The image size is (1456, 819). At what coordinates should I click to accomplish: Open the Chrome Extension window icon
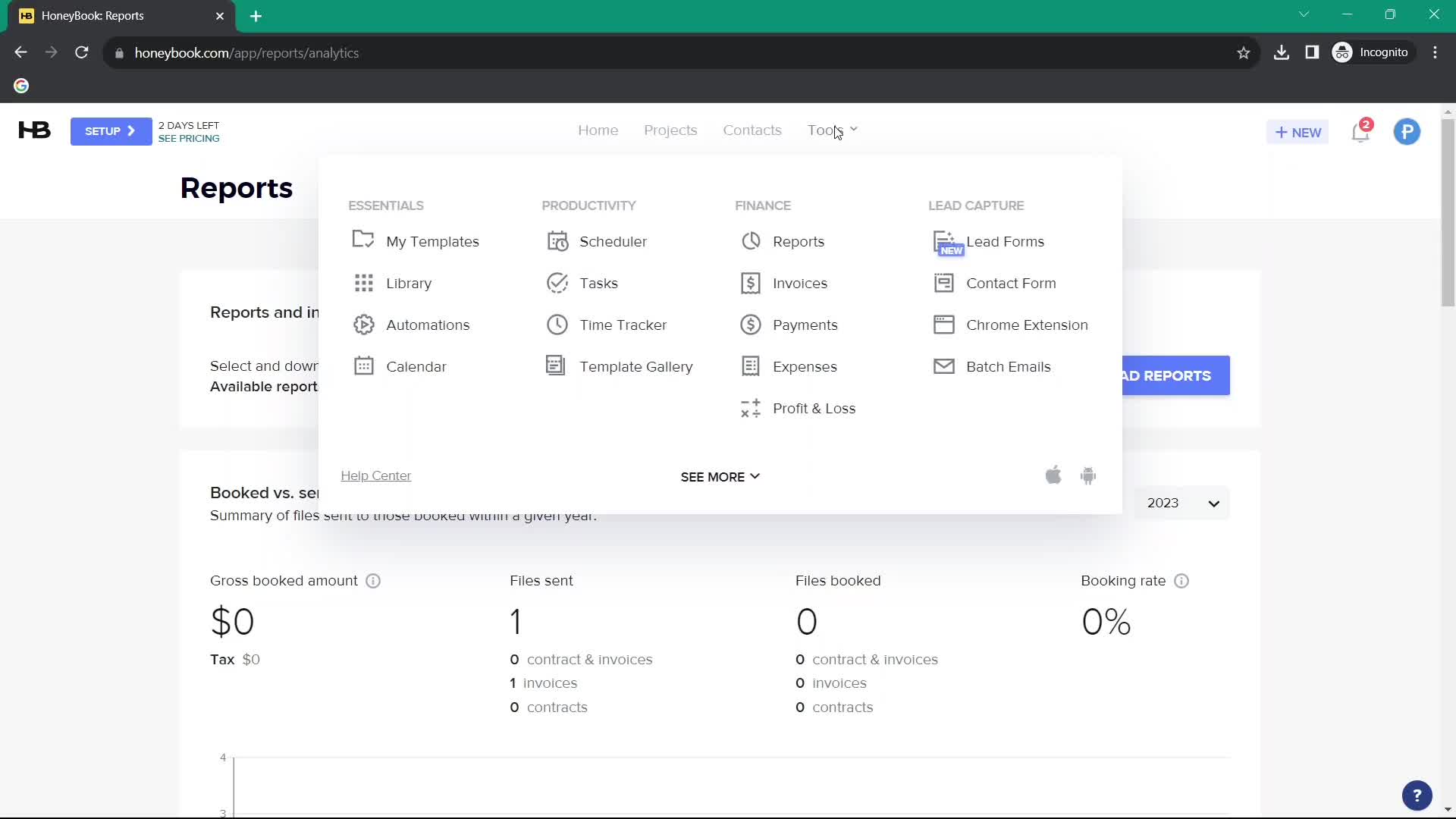[x=944, y=325]
